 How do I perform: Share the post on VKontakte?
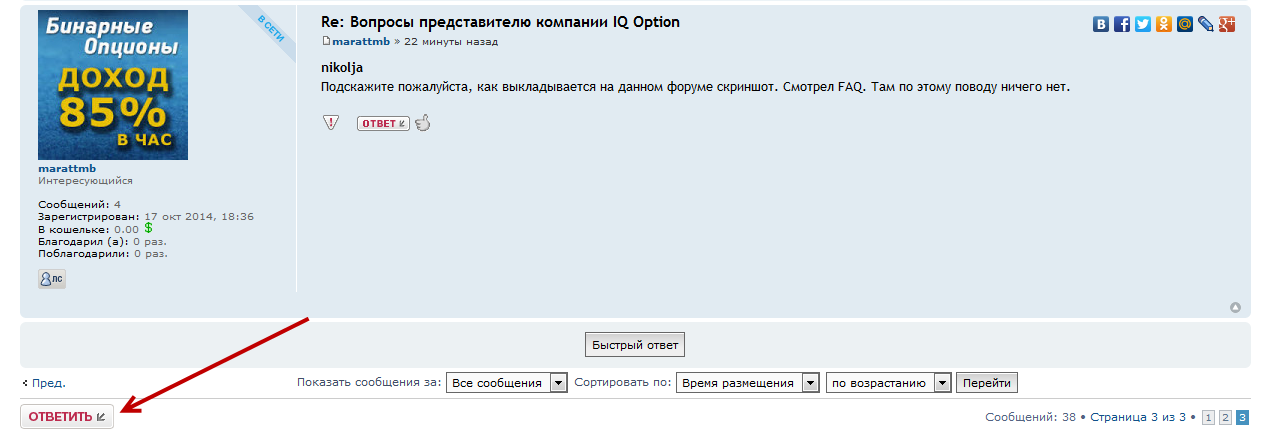[x=1101, y=24]
